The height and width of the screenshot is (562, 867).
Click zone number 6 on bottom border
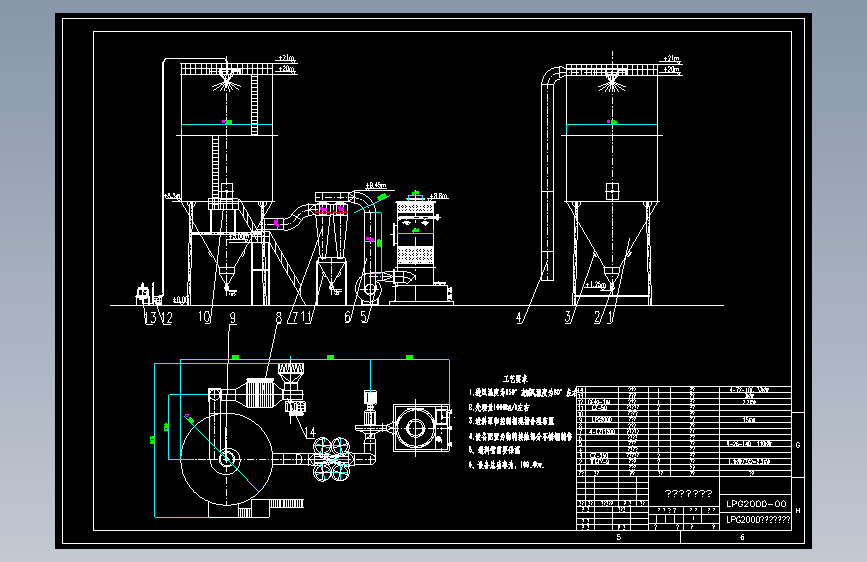click(x=742, y=537)
